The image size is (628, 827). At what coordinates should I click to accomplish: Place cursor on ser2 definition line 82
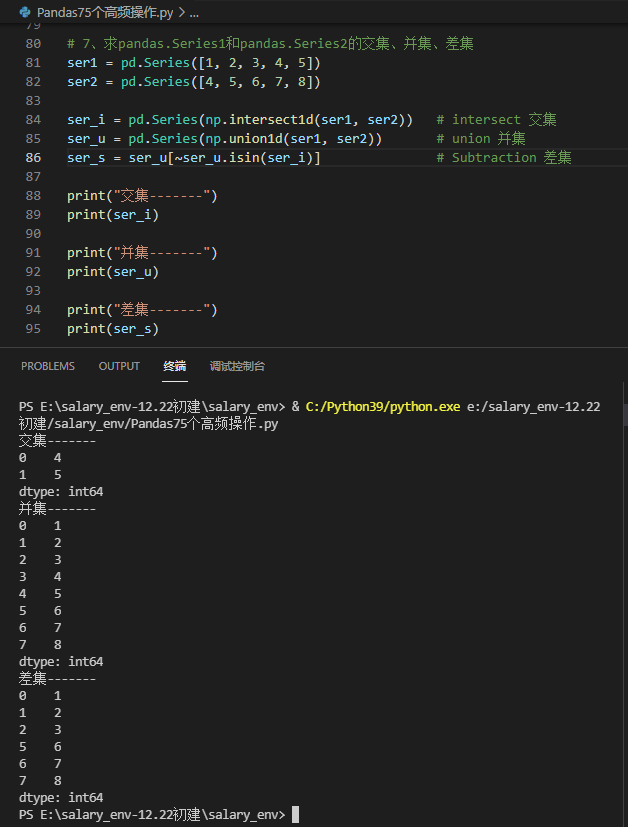pos(194,82)
